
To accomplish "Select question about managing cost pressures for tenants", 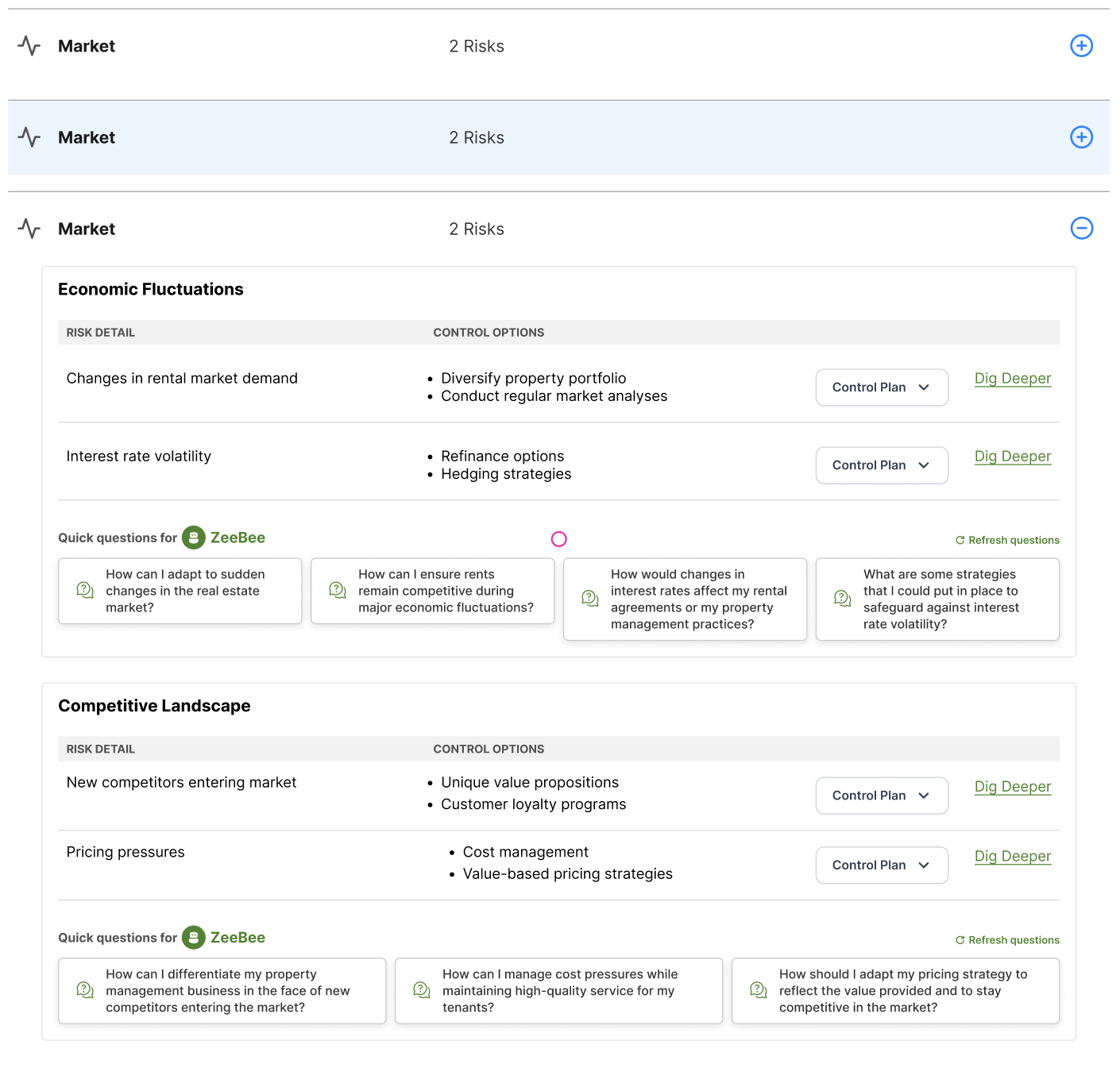I will [558, 991].
